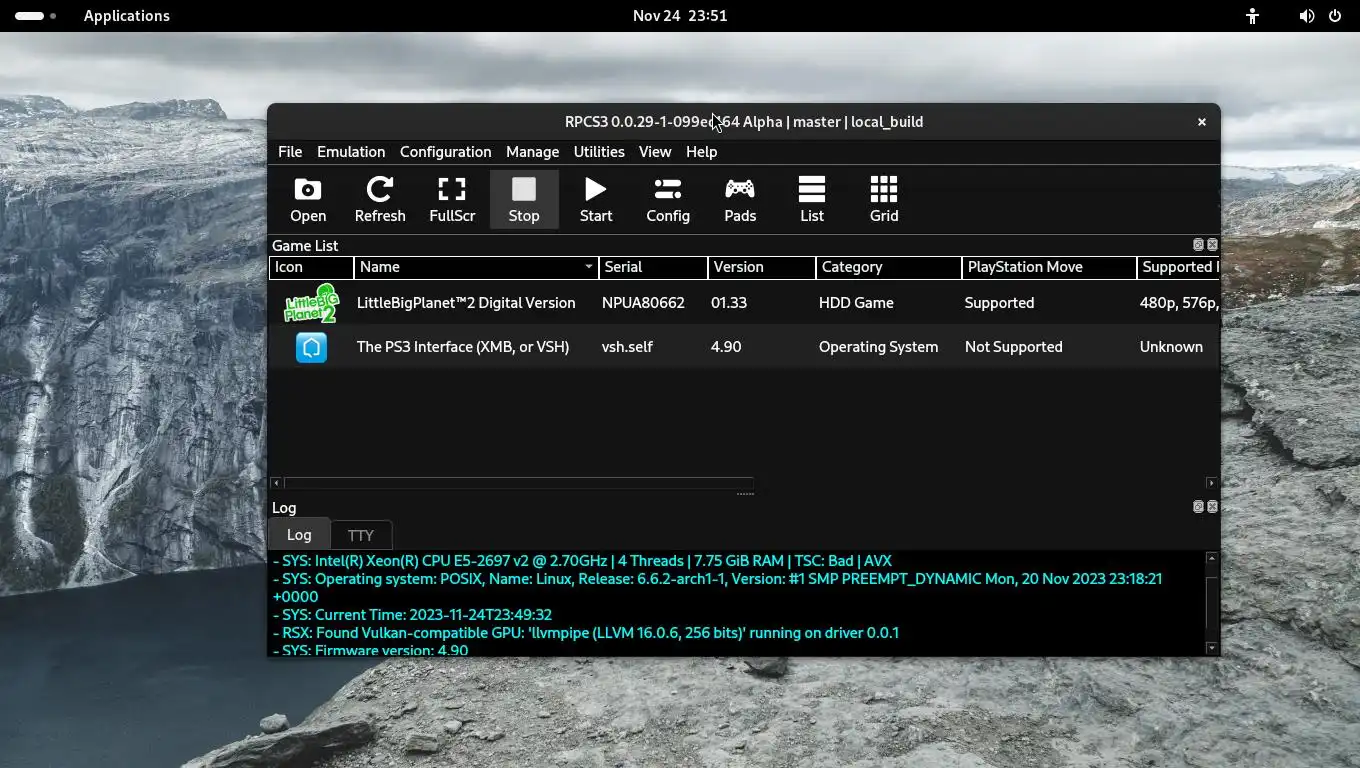Screen dimensions: 1360x768
Task: Open the File menu
Action: [290, 152]
